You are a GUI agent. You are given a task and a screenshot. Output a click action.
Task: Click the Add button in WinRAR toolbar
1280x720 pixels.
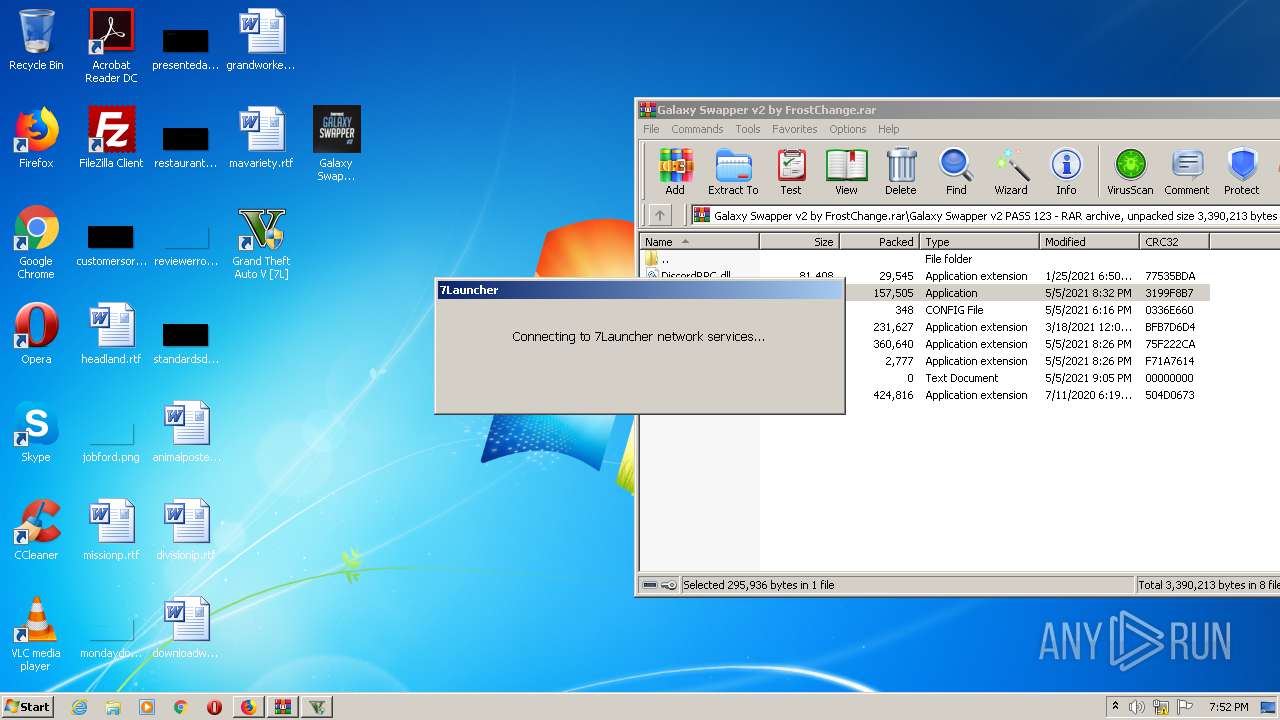coord(675,172)
